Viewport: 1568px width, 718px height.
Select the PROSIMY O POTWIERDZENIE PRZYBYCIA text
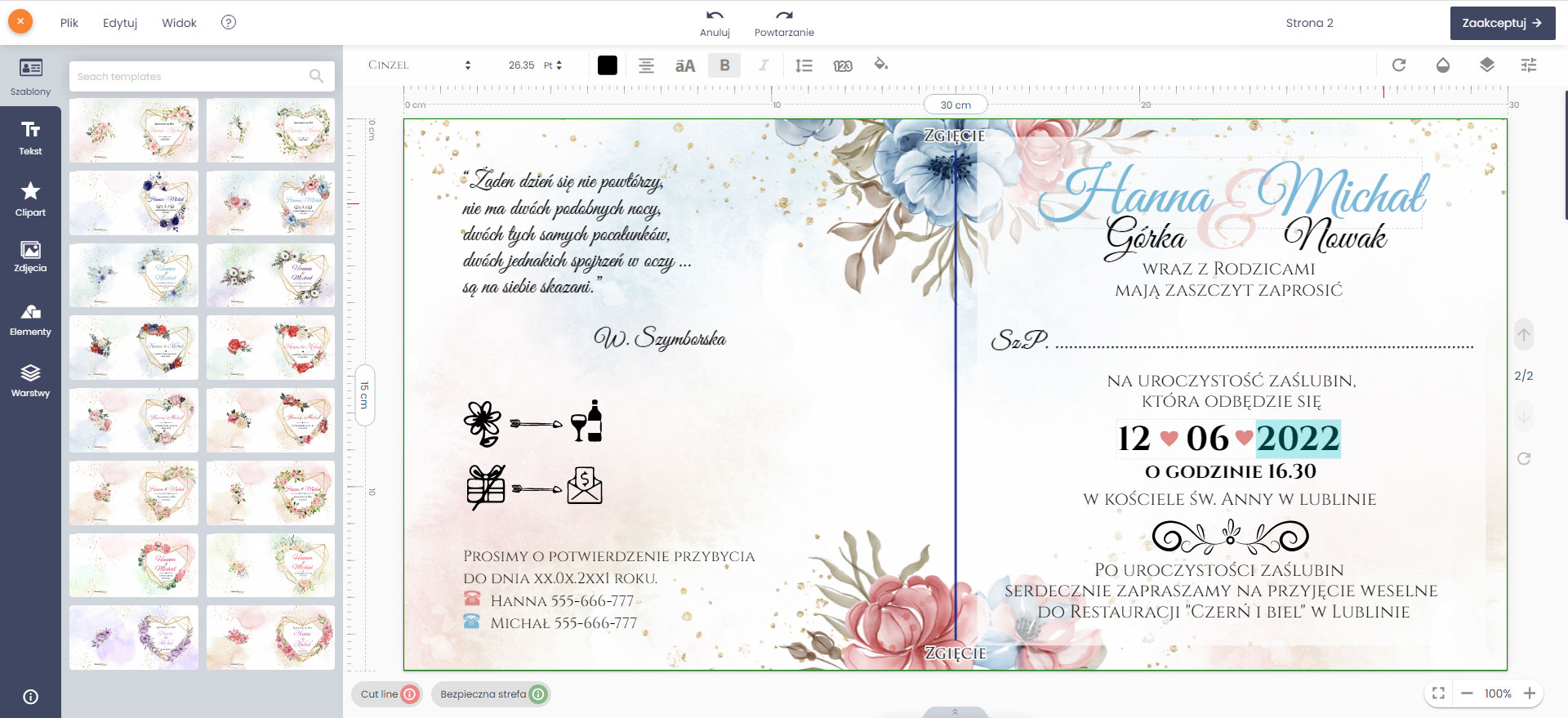click(x=609, y=556)
